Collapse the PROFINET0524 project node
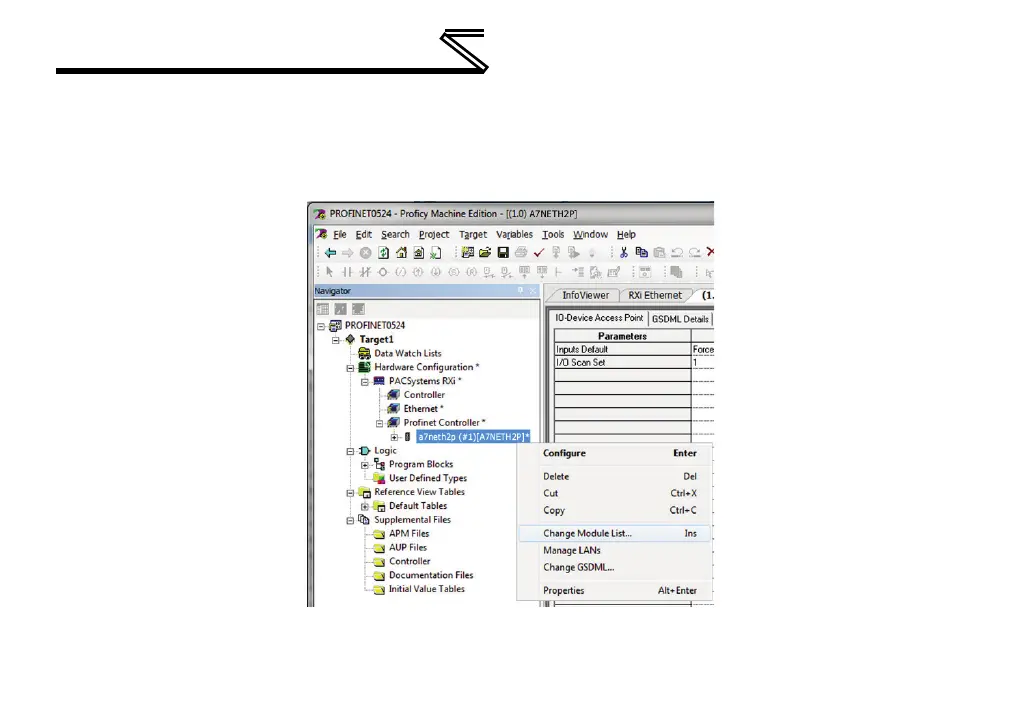Image resolution: width=1022 pixels, height=720 pixels. pos(321,326)
